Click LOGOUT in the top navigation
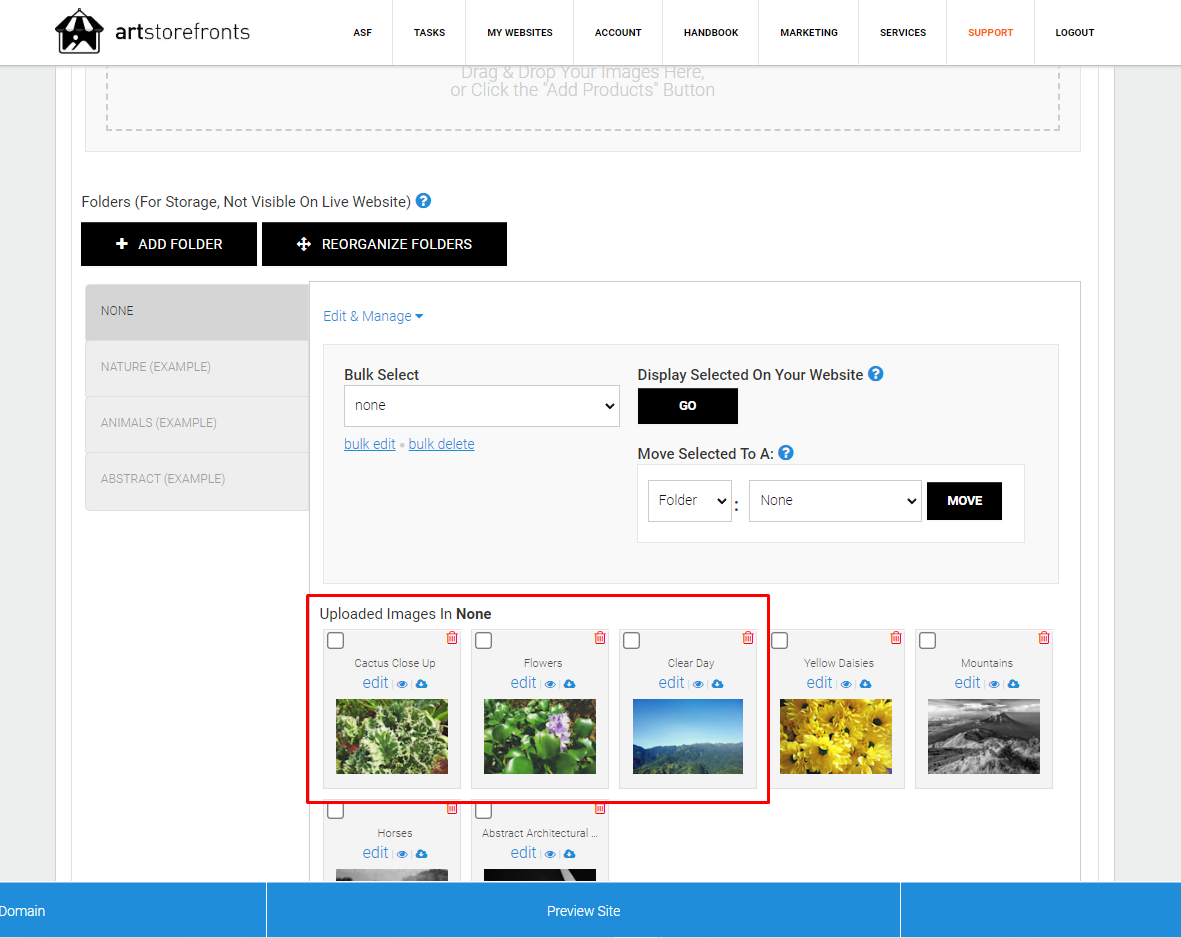Viewport: 1181px width, 938px height. pos(1075,32)
